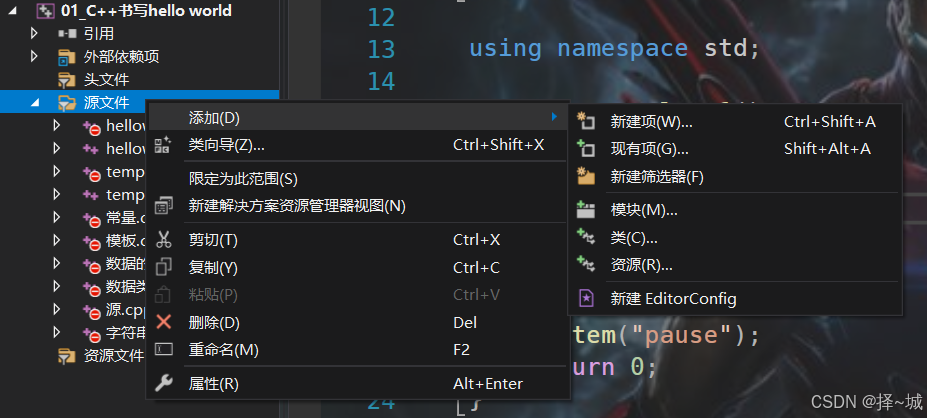This screenshot has width=927, height=418.
Task: Choose 删除(D) from the menu
Action: 357,322
